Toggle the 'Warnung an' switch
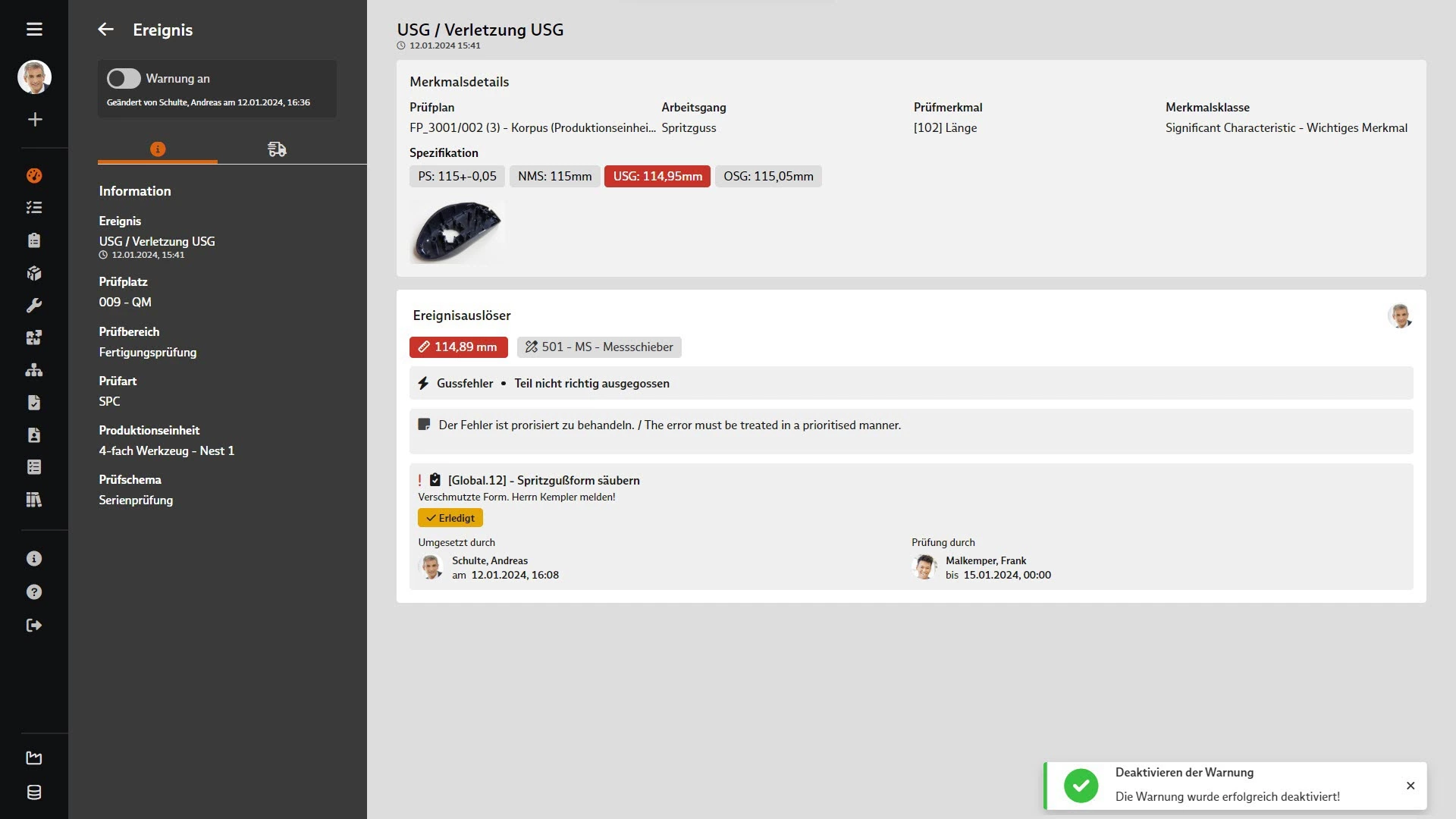This screenshot has height=819, width=1456. pos(124,79)
